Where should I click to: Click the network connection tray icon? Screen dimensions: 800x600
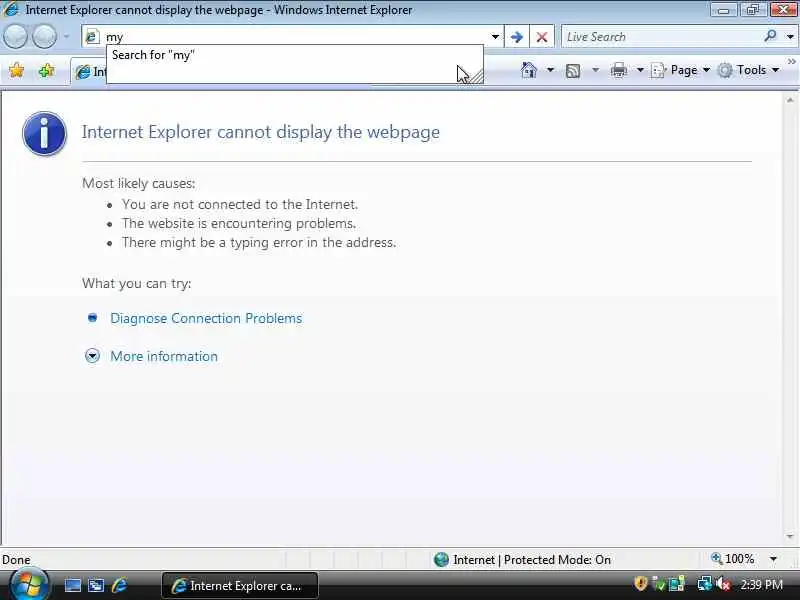point(705,584)
